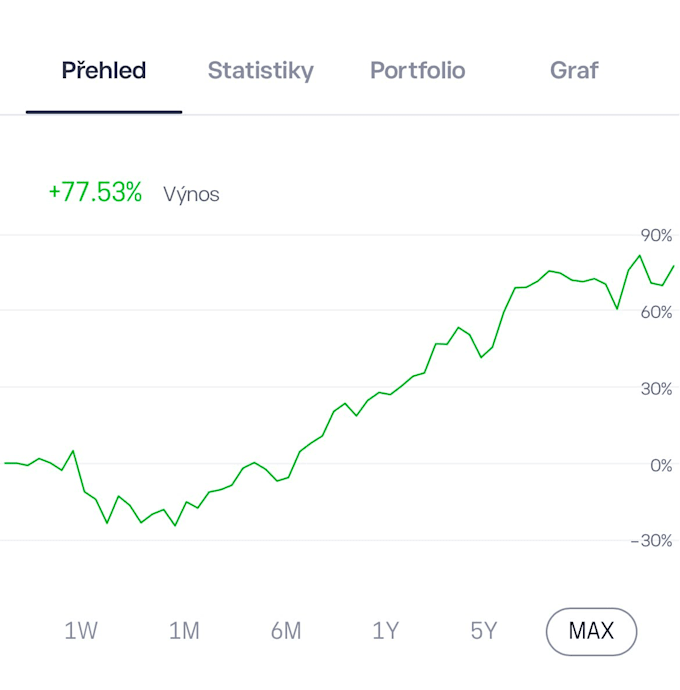Switch chart period to 6M
Screen dimensions: 680x690
tap(286, 631)
